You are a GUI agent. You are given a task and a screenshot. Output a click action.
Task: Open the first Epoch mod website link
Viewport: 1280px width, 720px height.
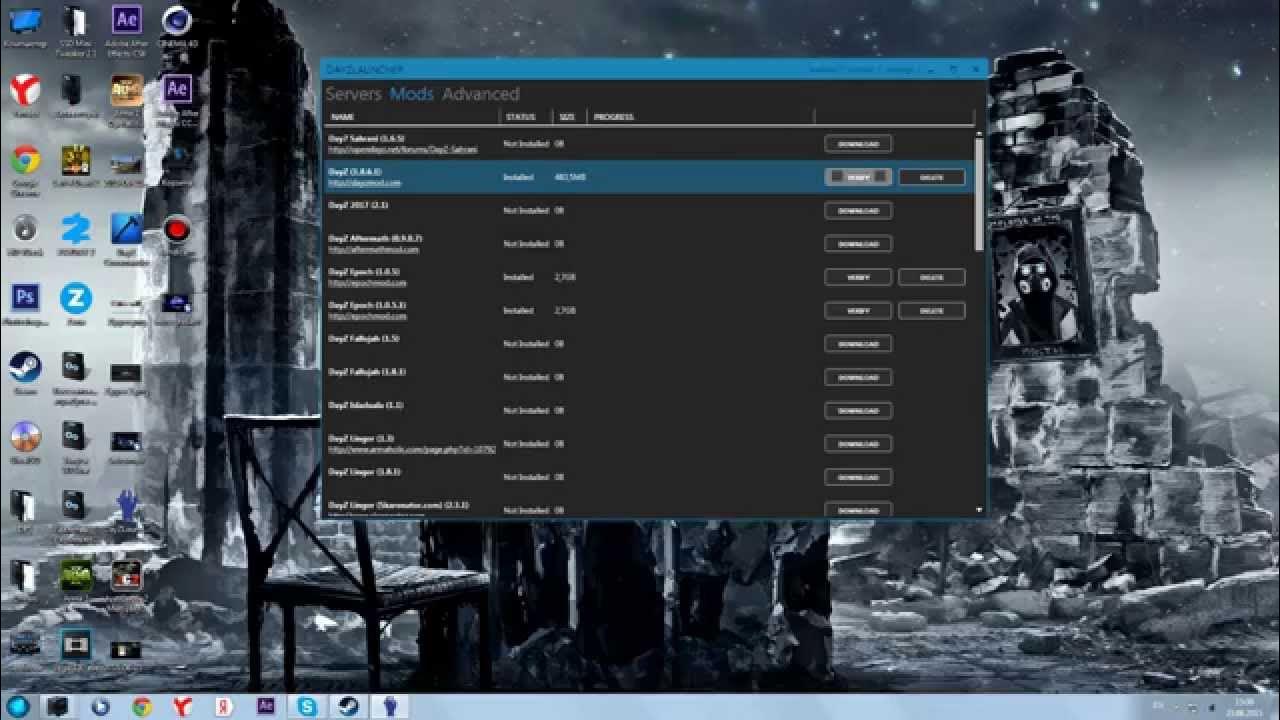click(x=367, y=283)
